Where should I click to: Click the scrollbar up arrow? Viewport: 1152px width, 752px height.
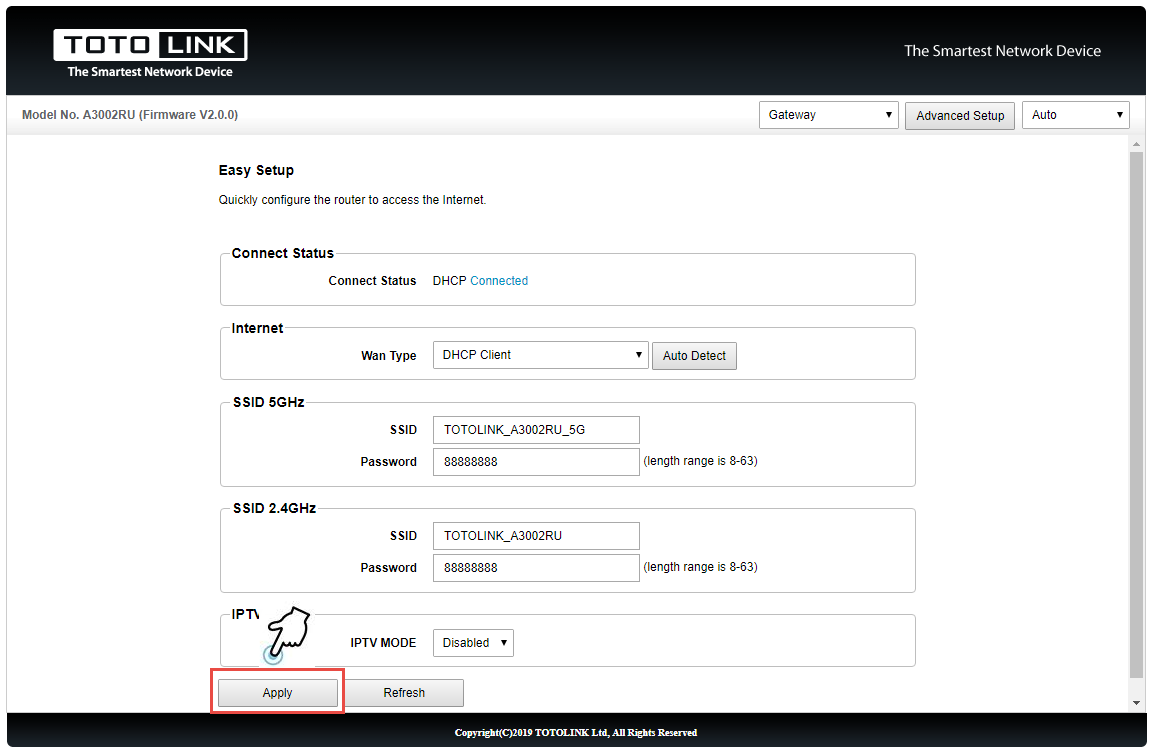point(1137,144)
